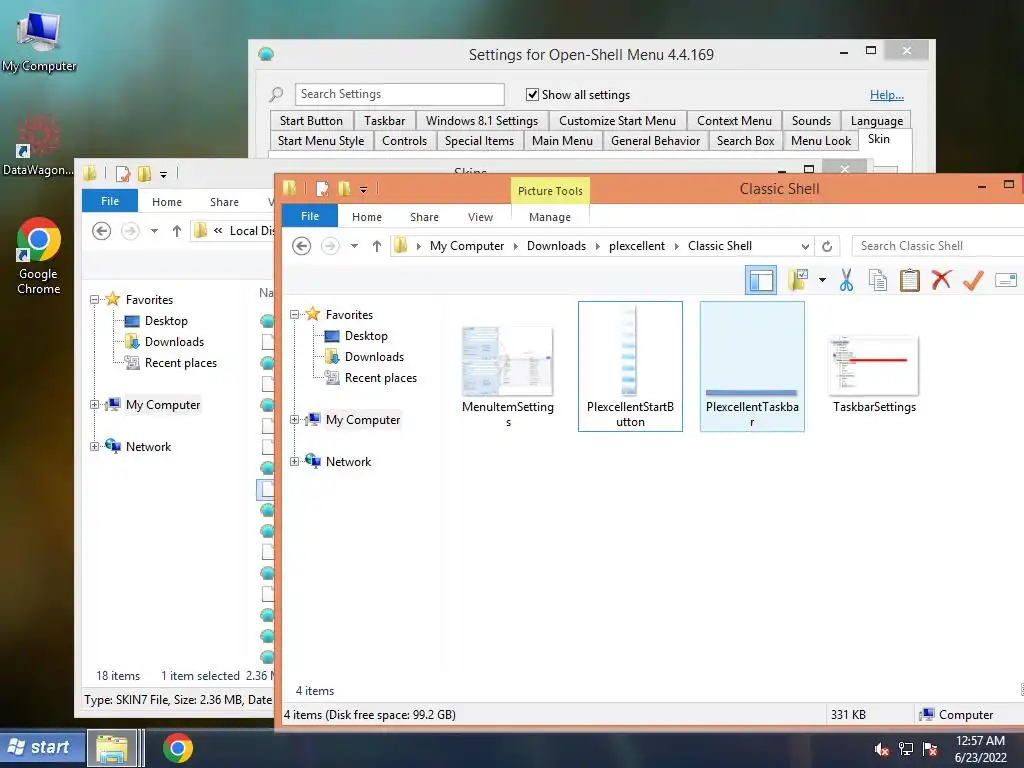
Task: Open File Explorer from the taskbar
Action: click(x=112, y=748)
